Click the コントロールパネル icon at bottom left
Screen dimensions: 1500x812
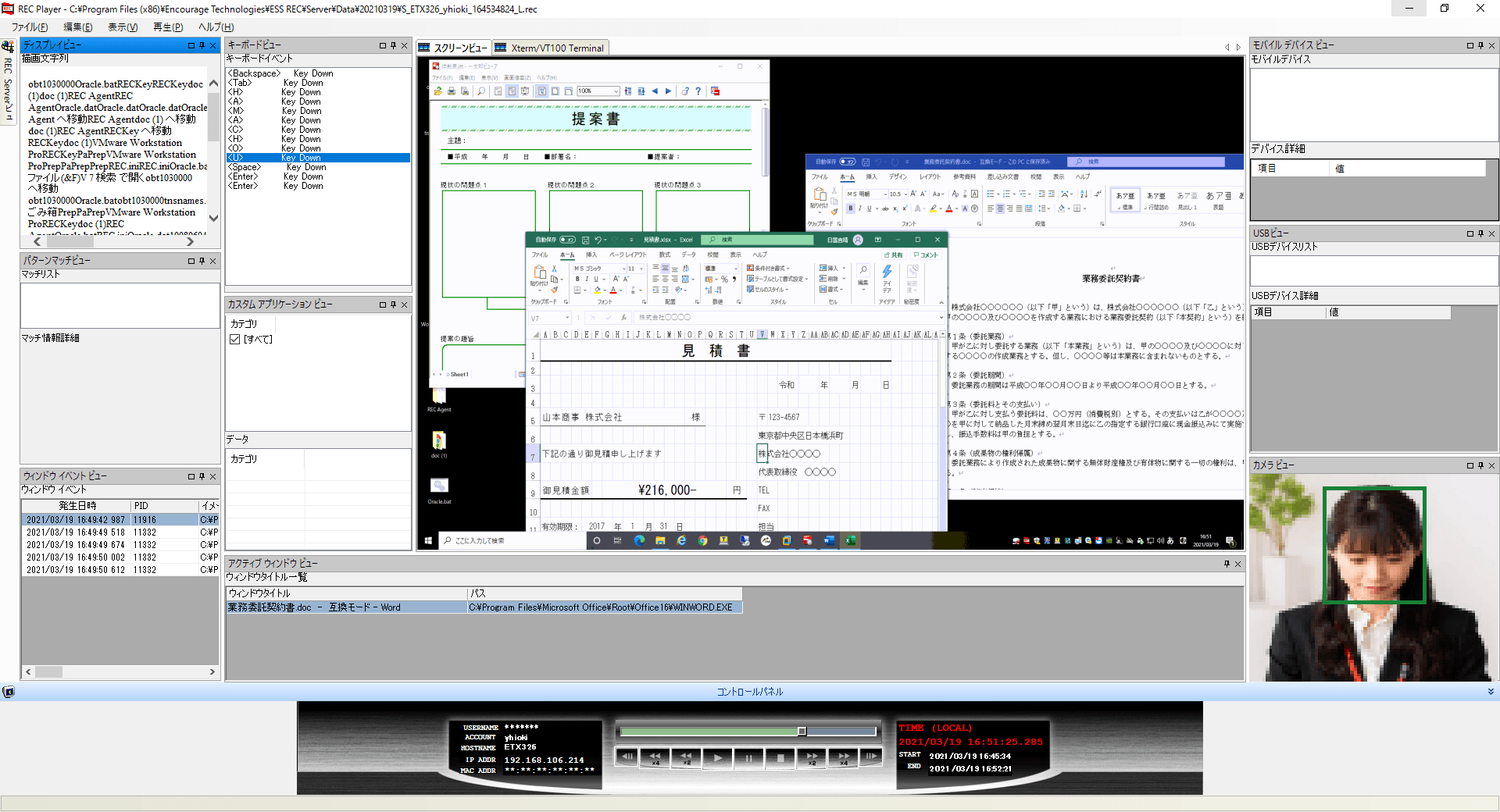pyautogui.click(x=9, y=691)
